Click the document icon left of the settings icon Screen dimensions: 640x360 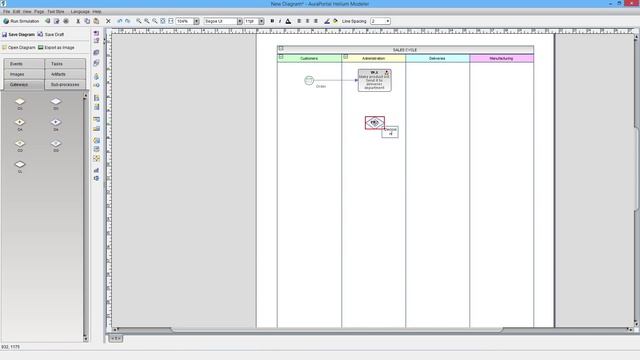(x=57, y=21)
